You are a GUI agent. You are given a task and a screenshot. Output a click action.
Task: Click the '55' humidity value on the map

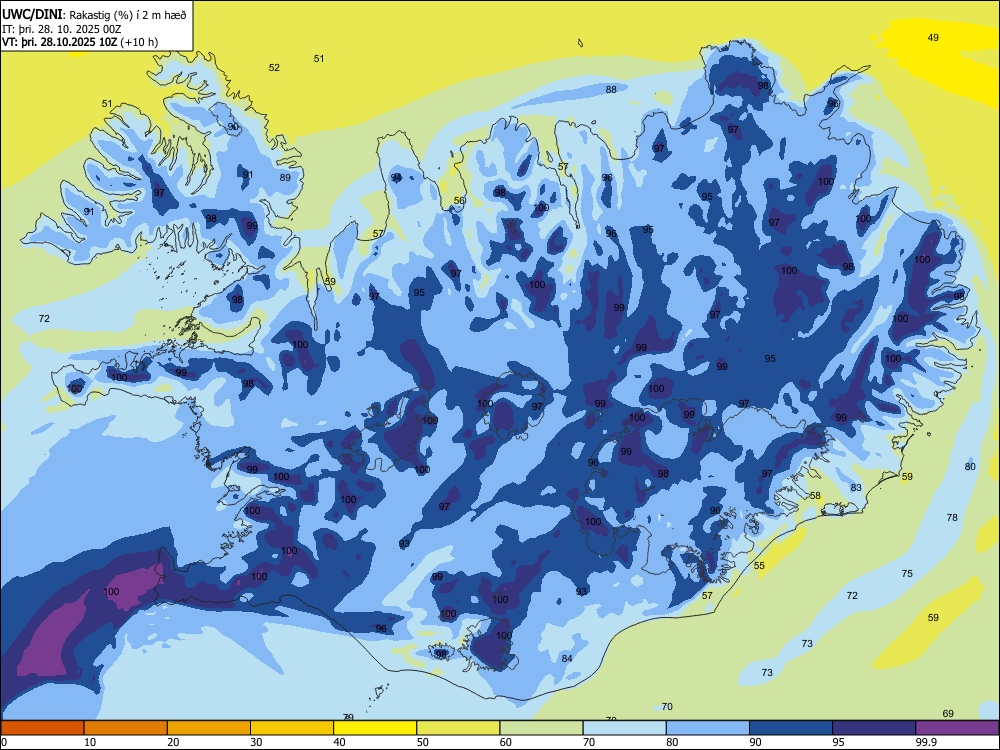pos(759,566)
